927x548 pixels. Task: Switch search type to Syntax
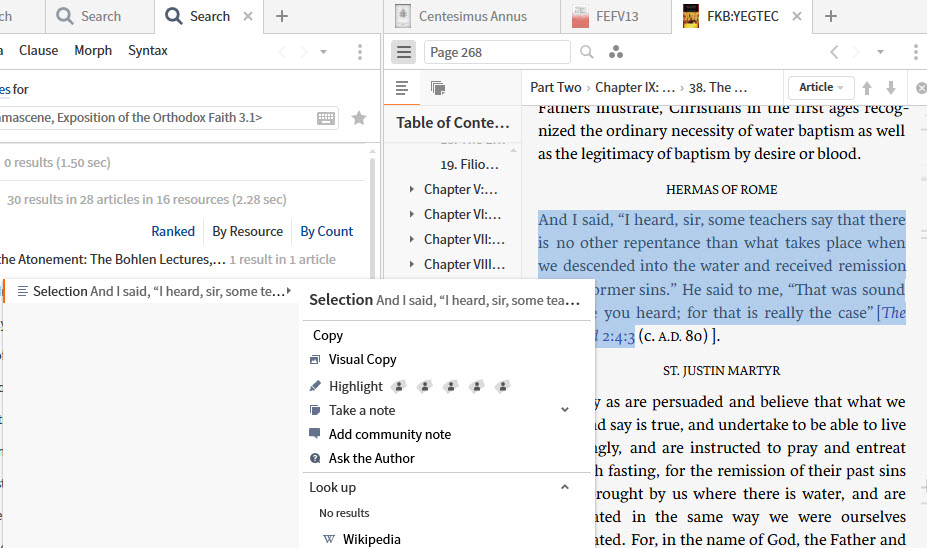tap(148, 51)
